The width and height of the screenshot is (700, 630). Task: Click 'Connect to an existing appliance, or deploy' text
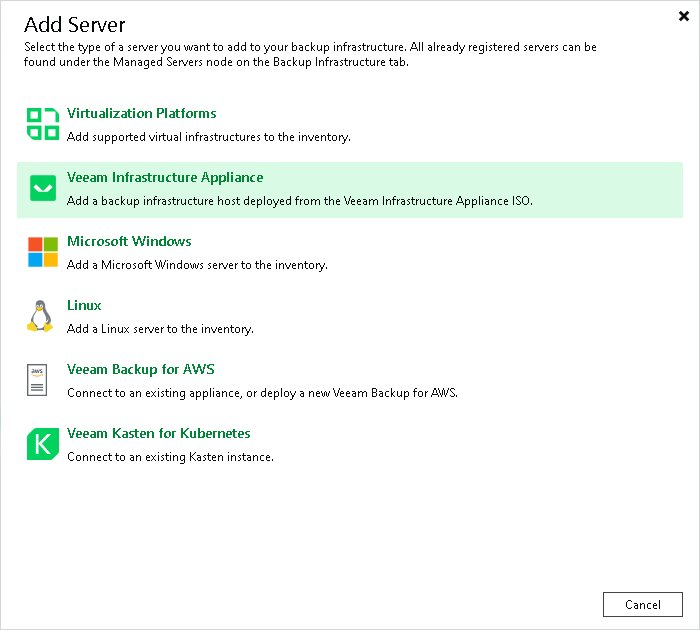tap(262, 393)
